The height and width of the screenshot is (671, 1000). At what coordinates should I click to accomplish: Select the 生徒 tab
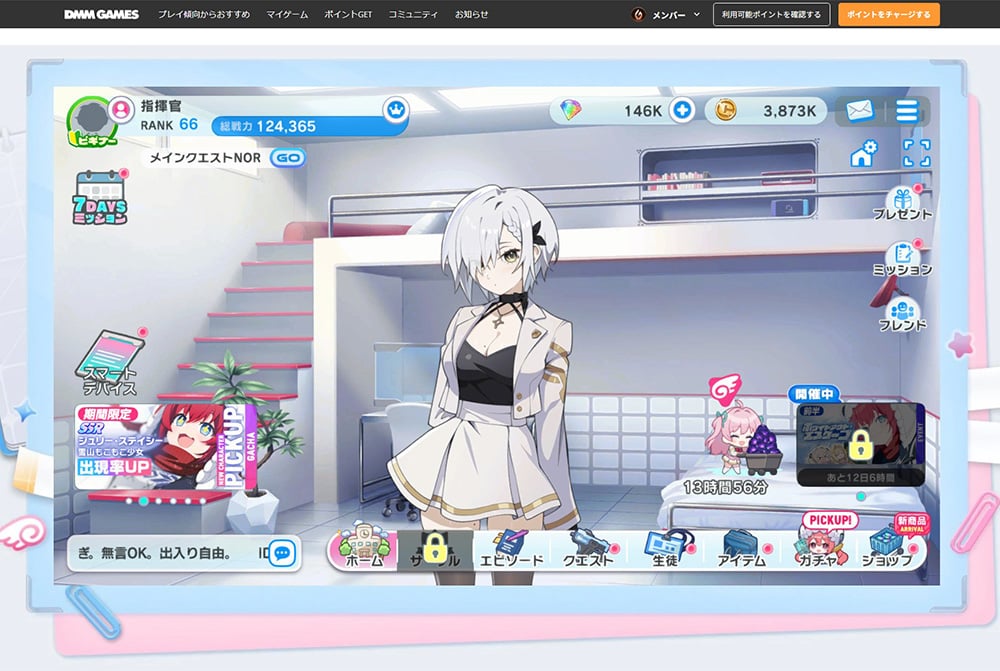pyautogui.click(x=666, y=550)
